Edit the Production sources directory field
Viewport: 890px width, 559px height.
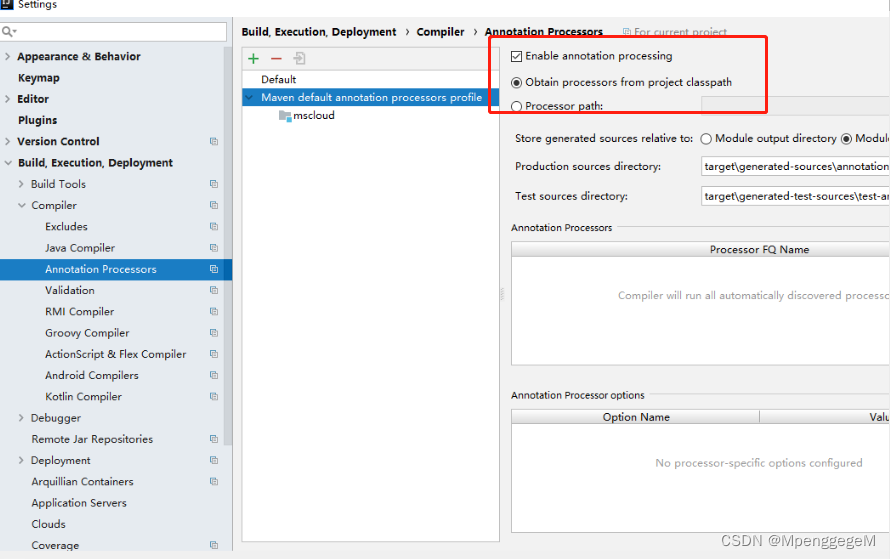coord(795,166)
